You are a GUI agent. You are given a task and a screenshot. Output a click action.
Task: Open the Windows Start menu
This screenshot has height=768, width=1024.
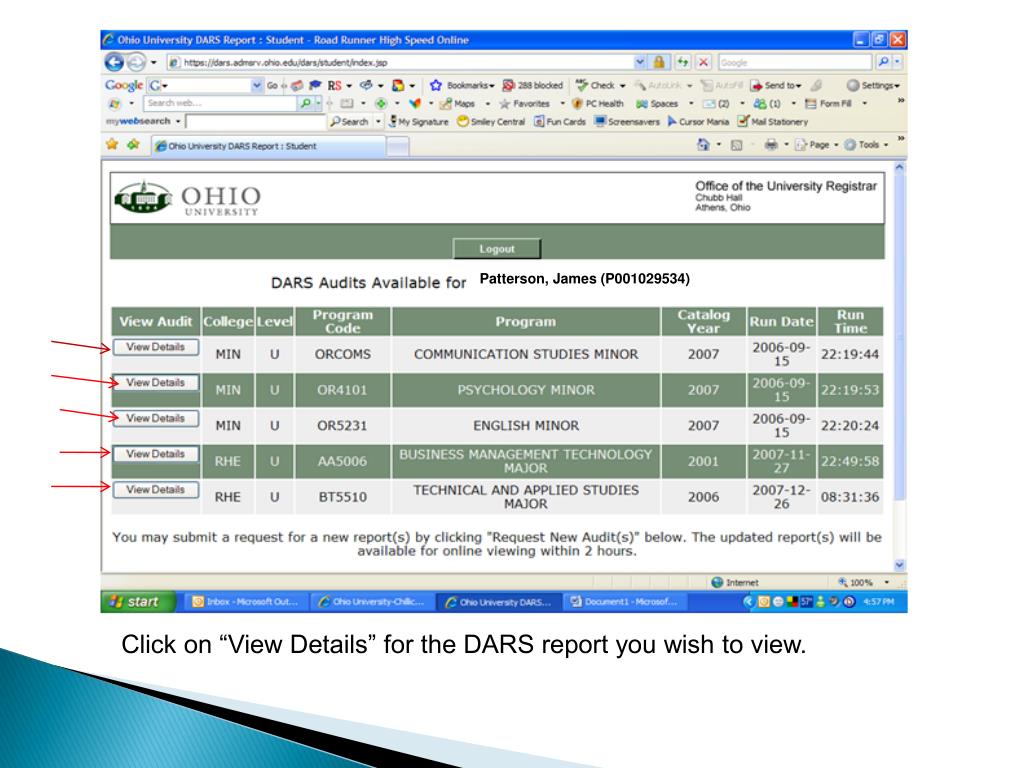click(138, 601)
